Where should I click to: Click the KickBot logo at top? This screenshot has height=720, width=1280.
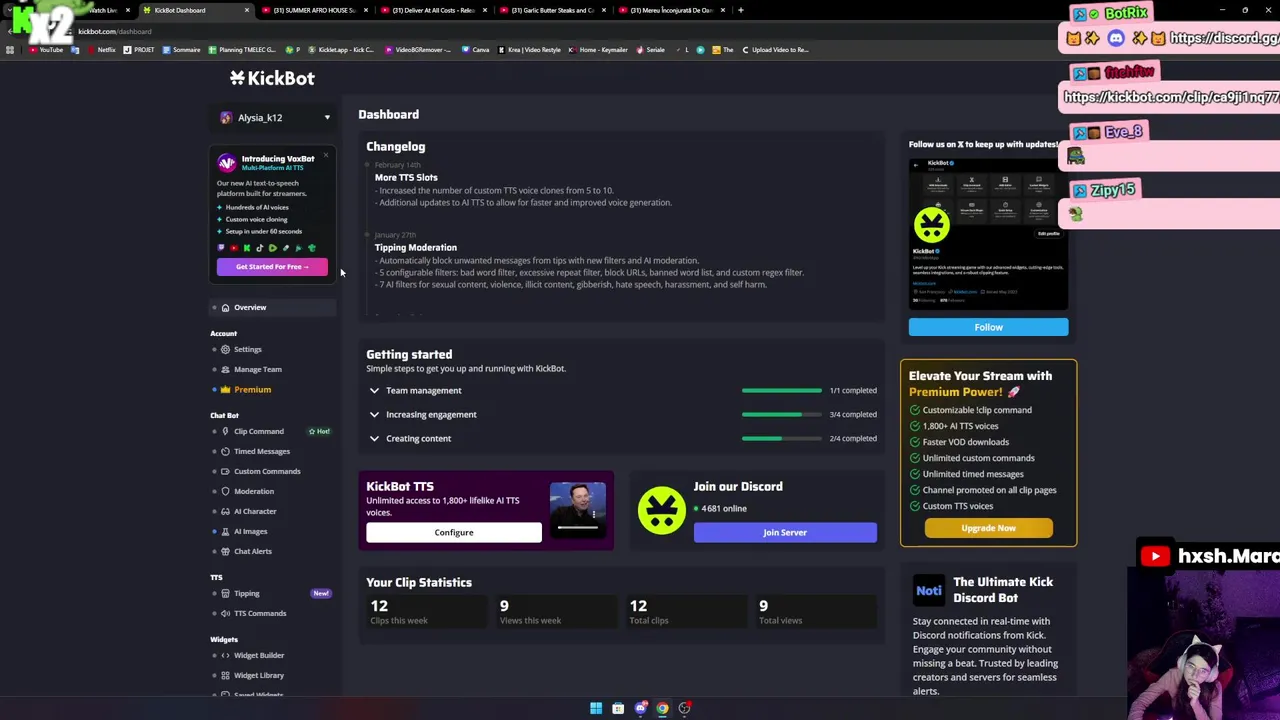(x=272, y=78)
